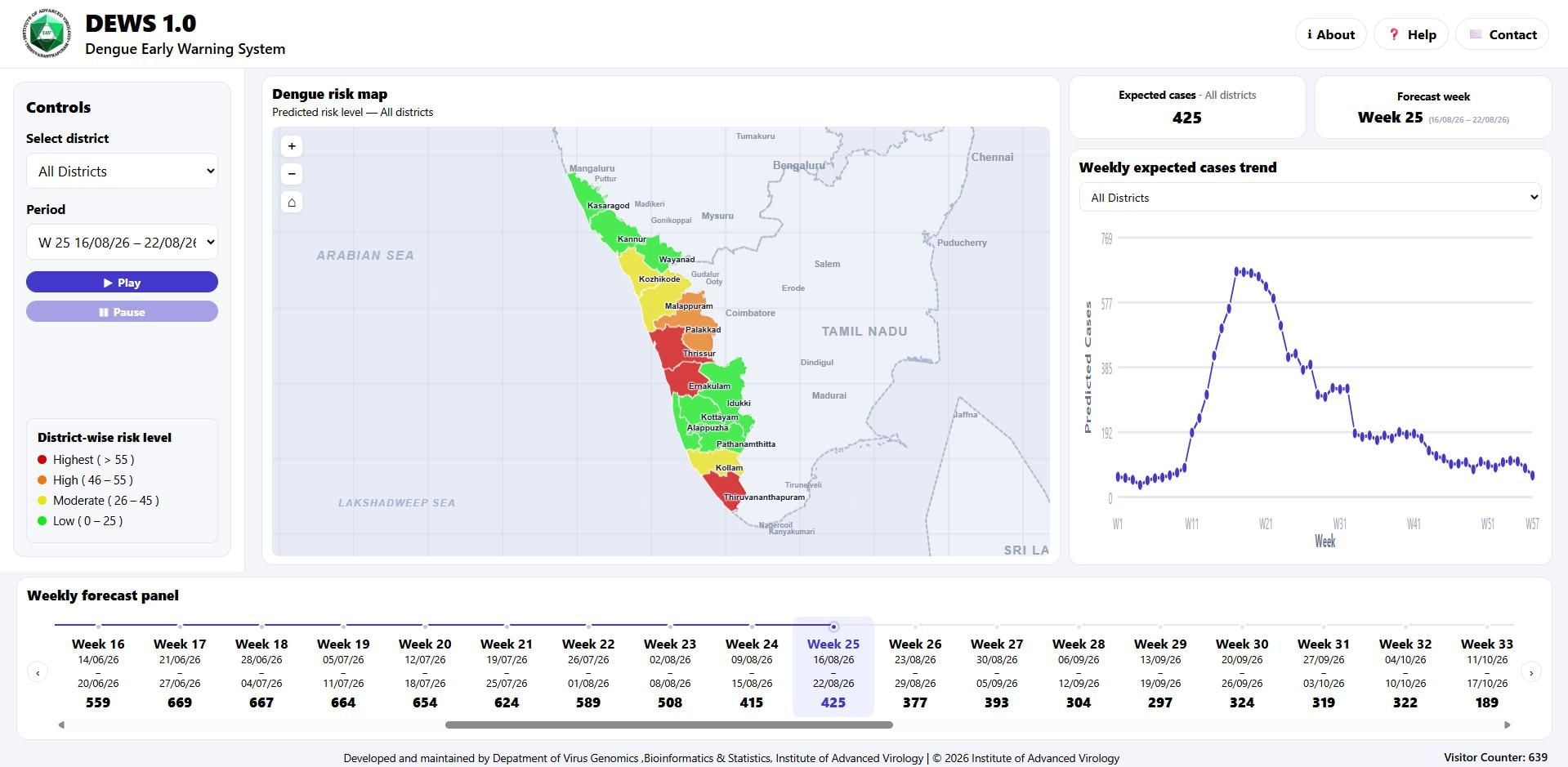The height and width of the screenshot is (767, 1568).
Task: Click scrollbar right arrow in forecast panel
Action: [1508, 725]
